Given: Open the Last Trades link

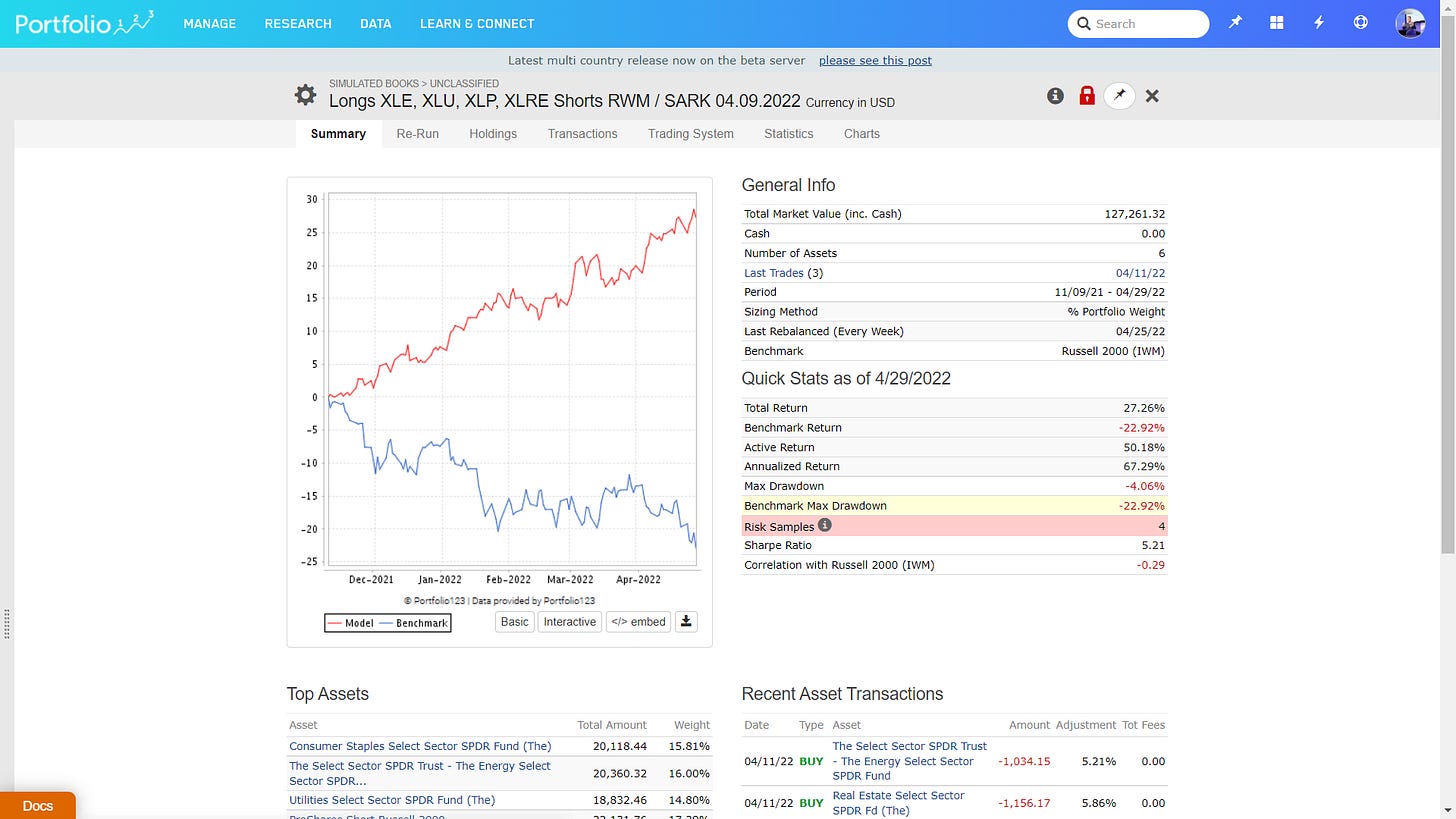Looking at the screenshot, I should coord(774,273).
